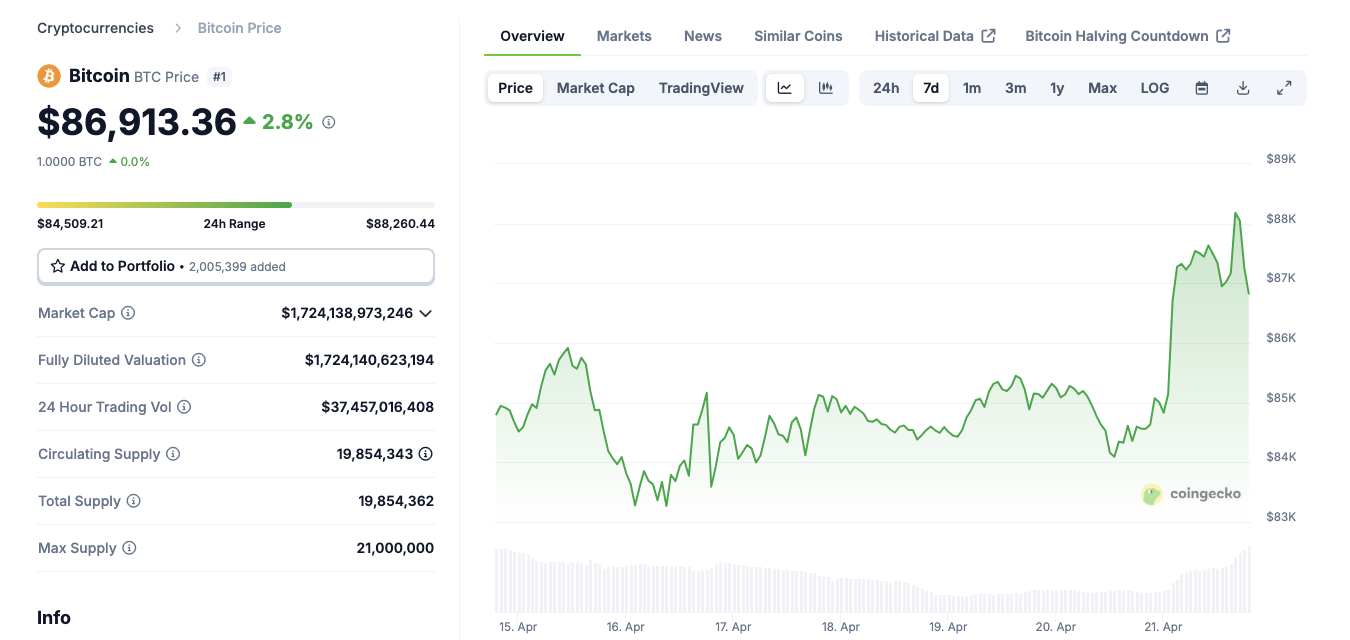The width and height of the screenshot is (1350, 640).
Task: Expand the Market Cap breakdown chevron
Action: (x=426, y=313)
